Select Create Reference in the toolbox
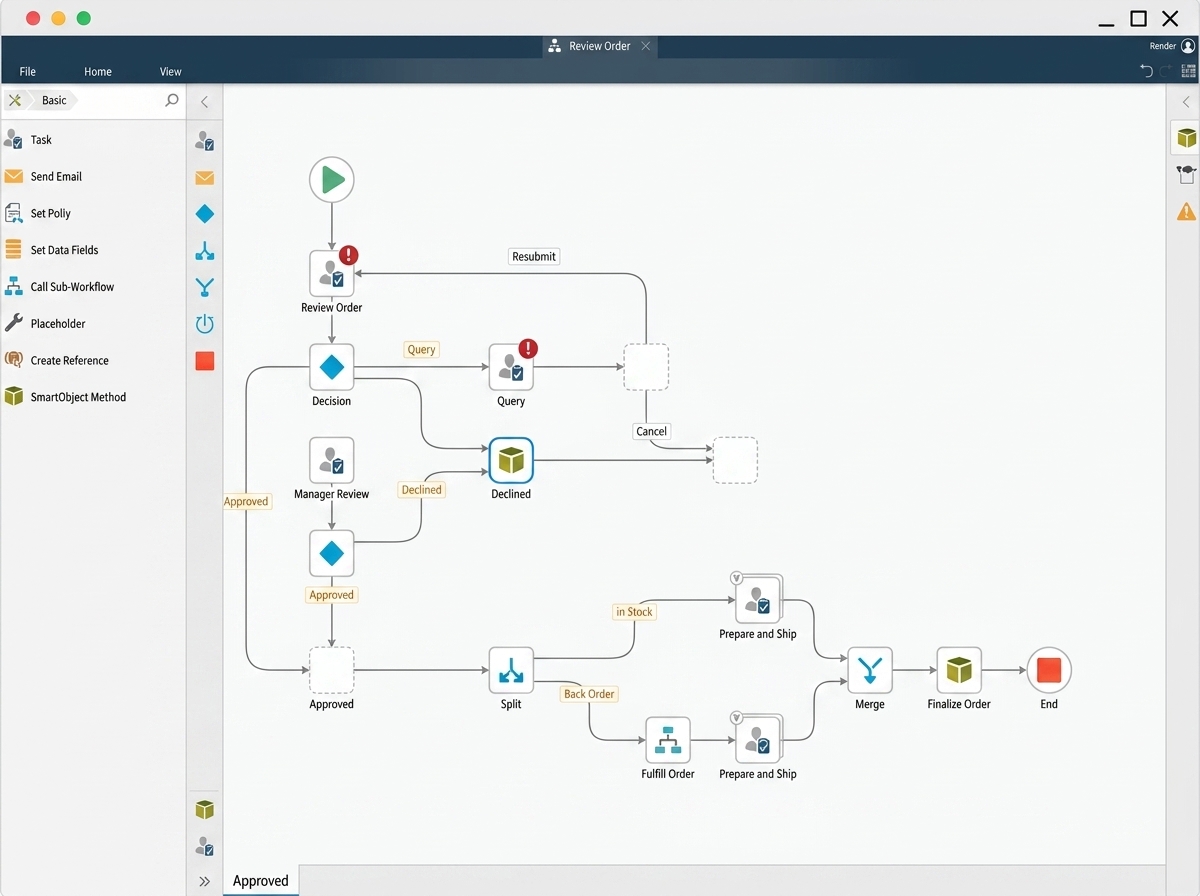The height and width of the screenshot is (896, 1200). click(x=93, y=360)
